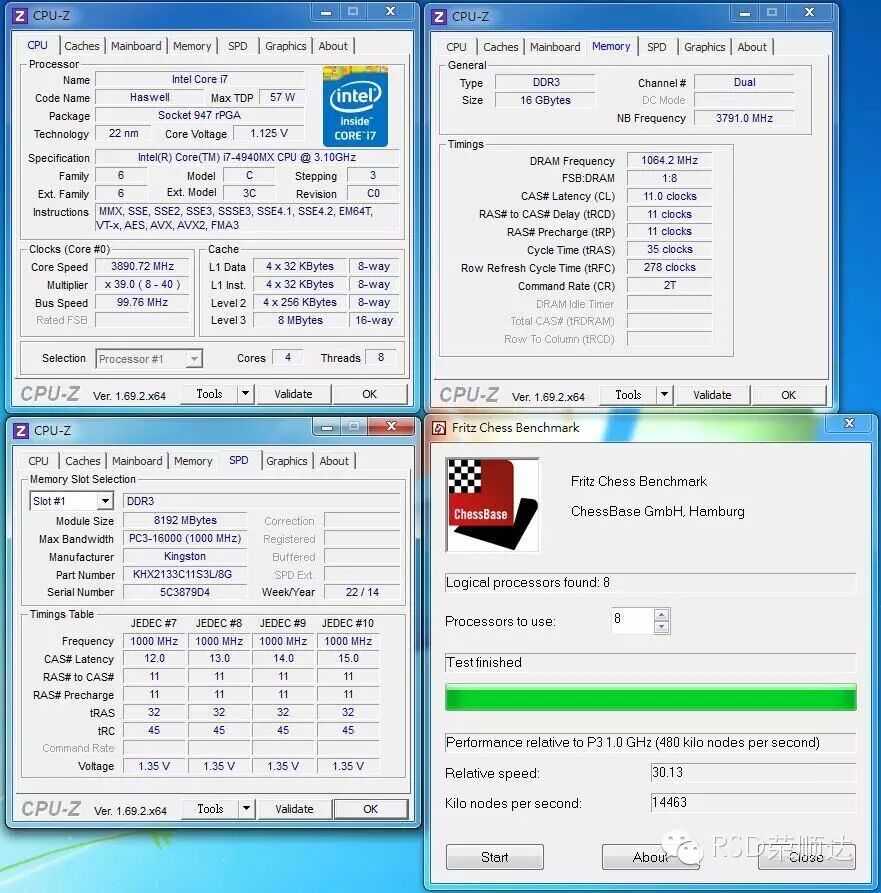This screenshot has width=881, height=893.
Task: Click the Part Number KHX2133C11S3L/8G
Action: 185,574
